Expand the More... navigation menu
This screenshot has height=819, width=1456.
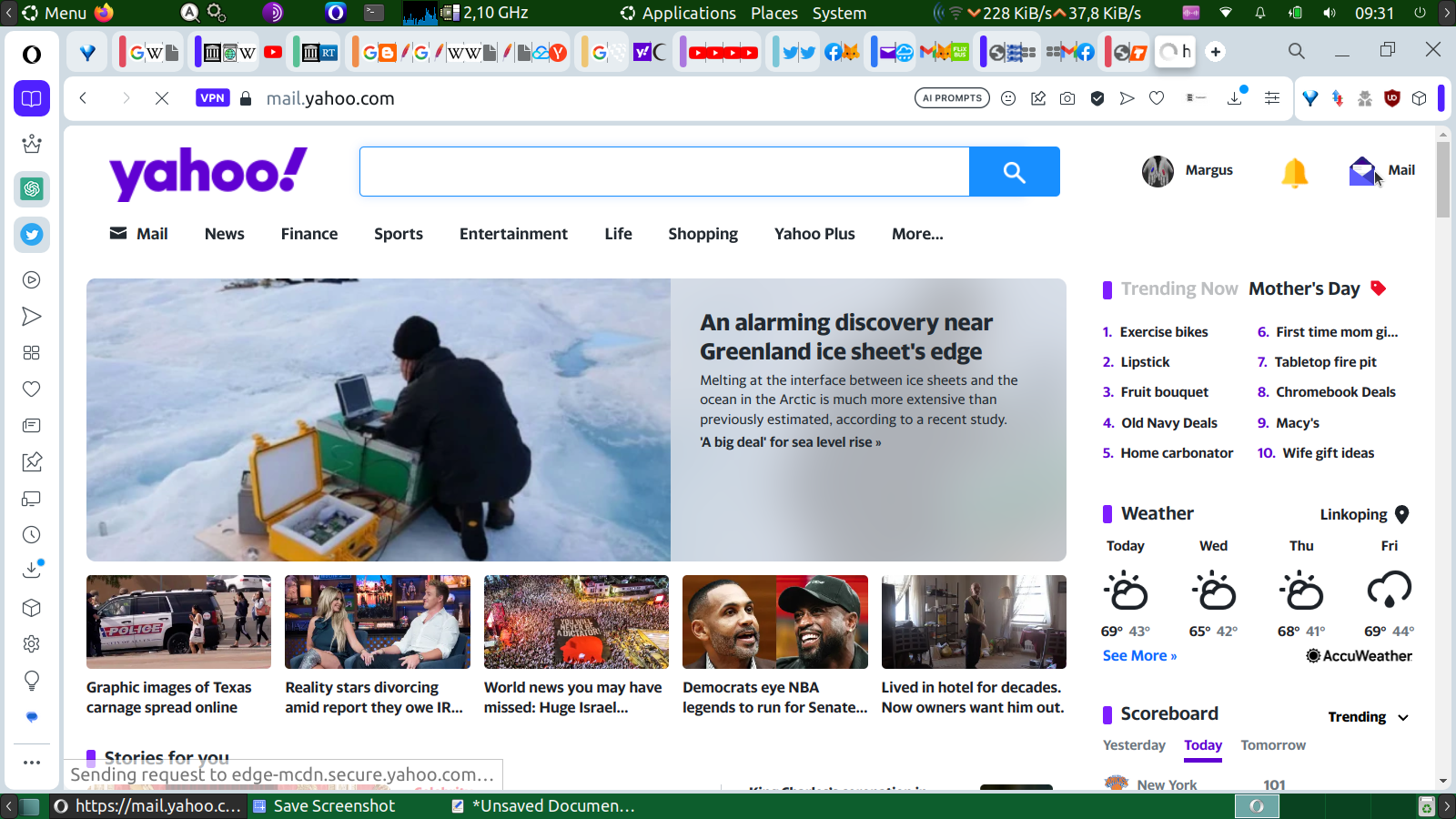(917, 234)
